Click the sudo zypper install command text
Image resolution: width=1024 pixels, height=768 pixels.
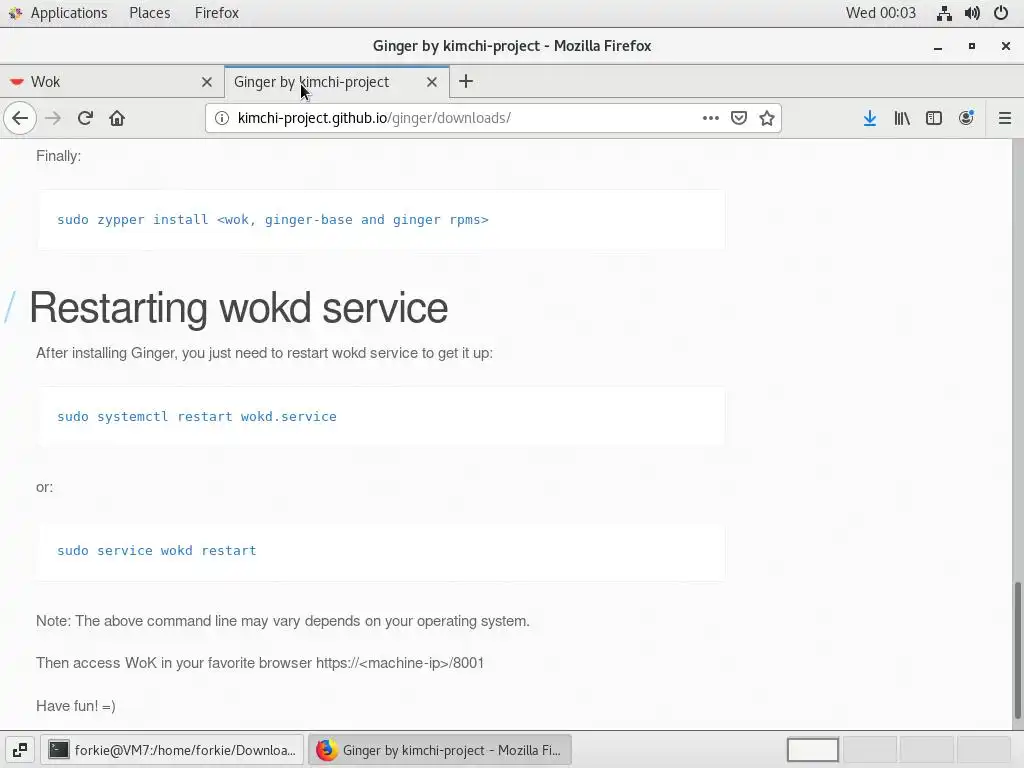272,219
